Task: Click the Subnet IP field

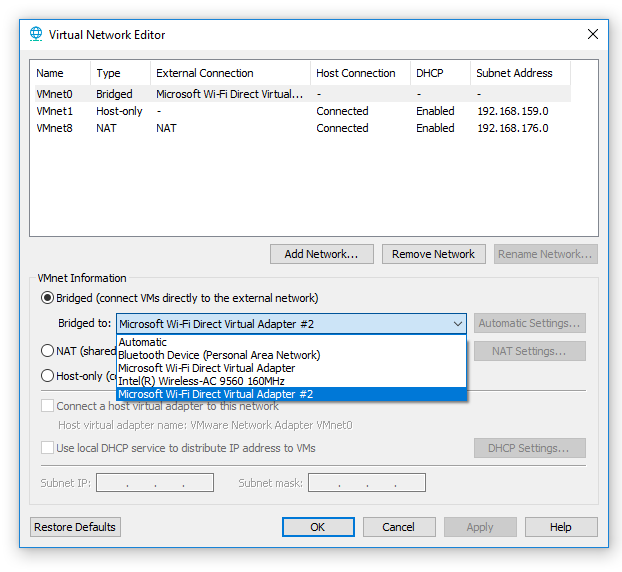Action: [155, 482]
